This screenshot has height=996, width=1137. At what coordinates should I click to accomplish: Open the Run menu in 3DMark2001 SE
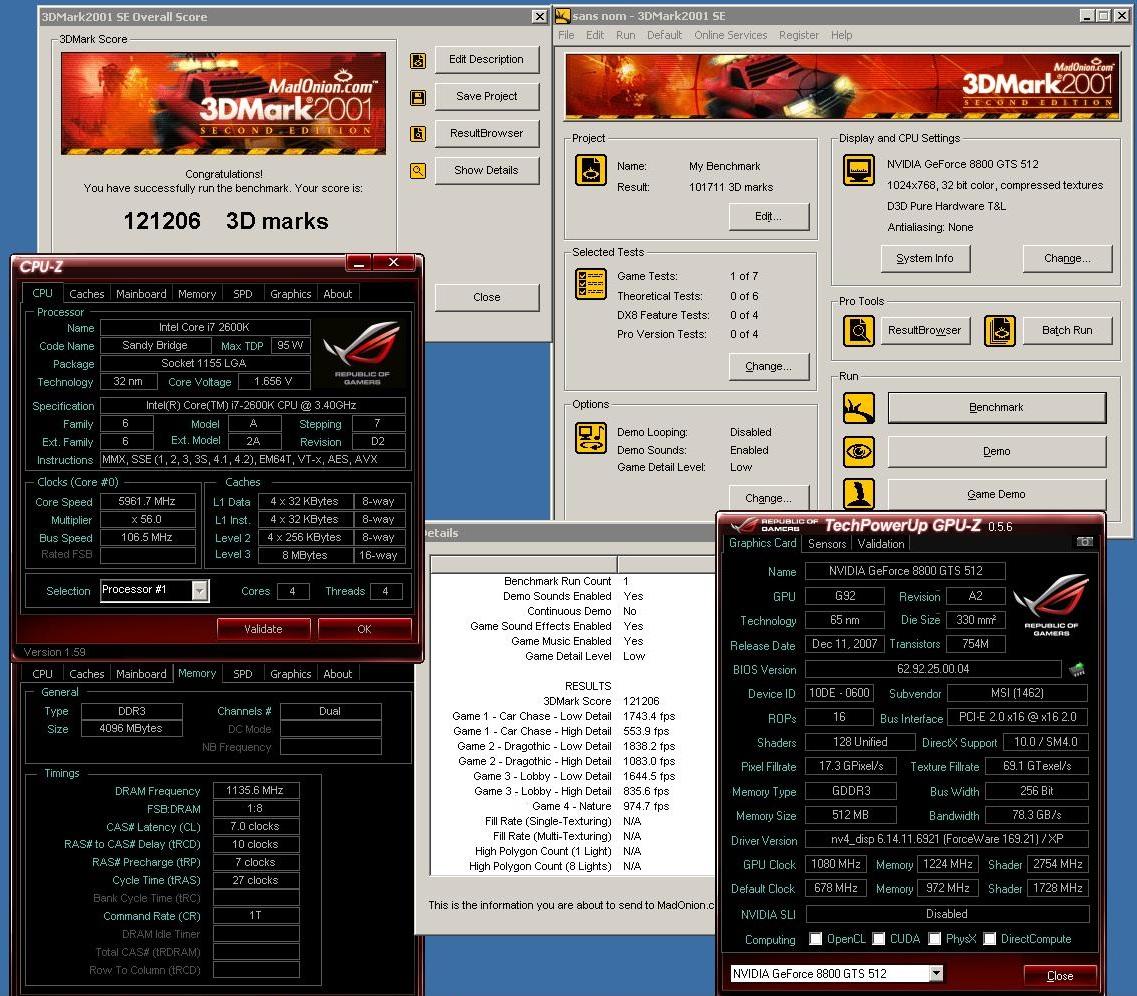click(x=625, y=35)
